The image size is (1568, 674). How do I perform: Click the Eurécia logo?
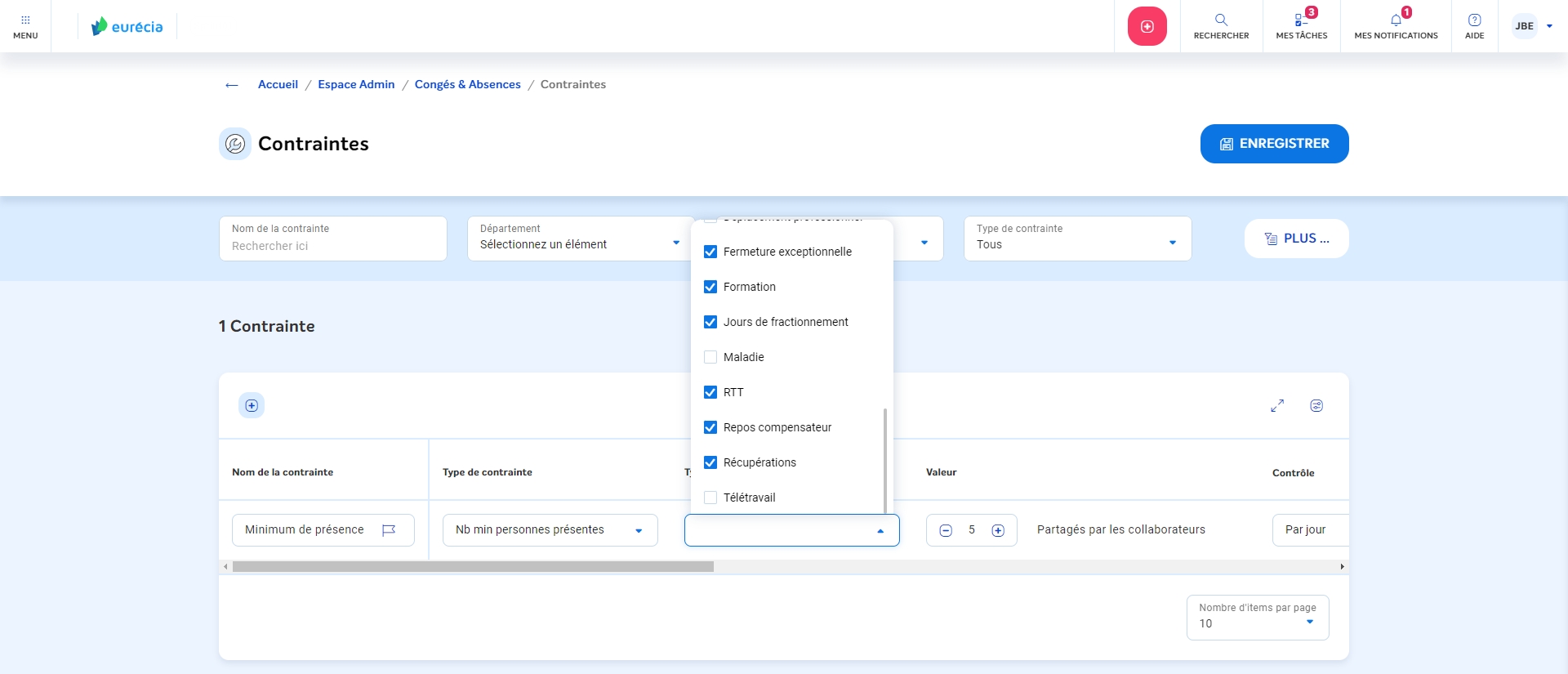click(127, 26)
